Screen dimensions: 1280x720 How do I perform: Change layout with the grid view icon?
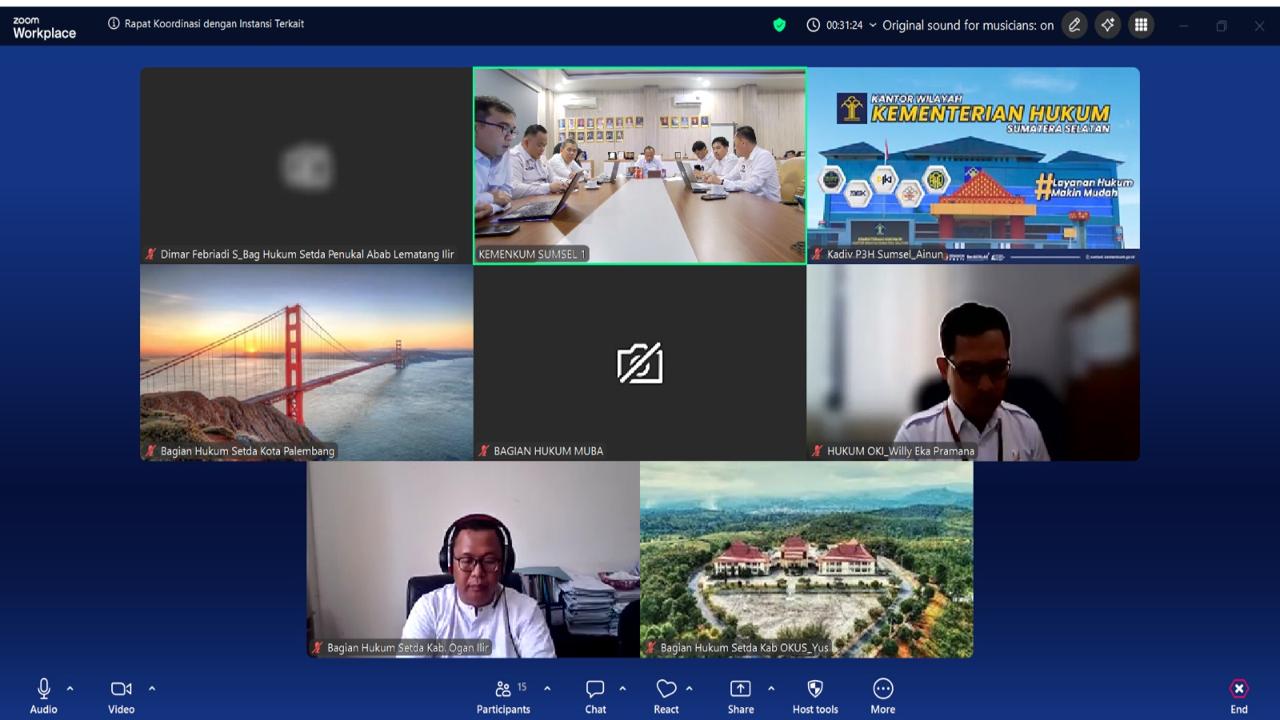[x=1141, y=25]
